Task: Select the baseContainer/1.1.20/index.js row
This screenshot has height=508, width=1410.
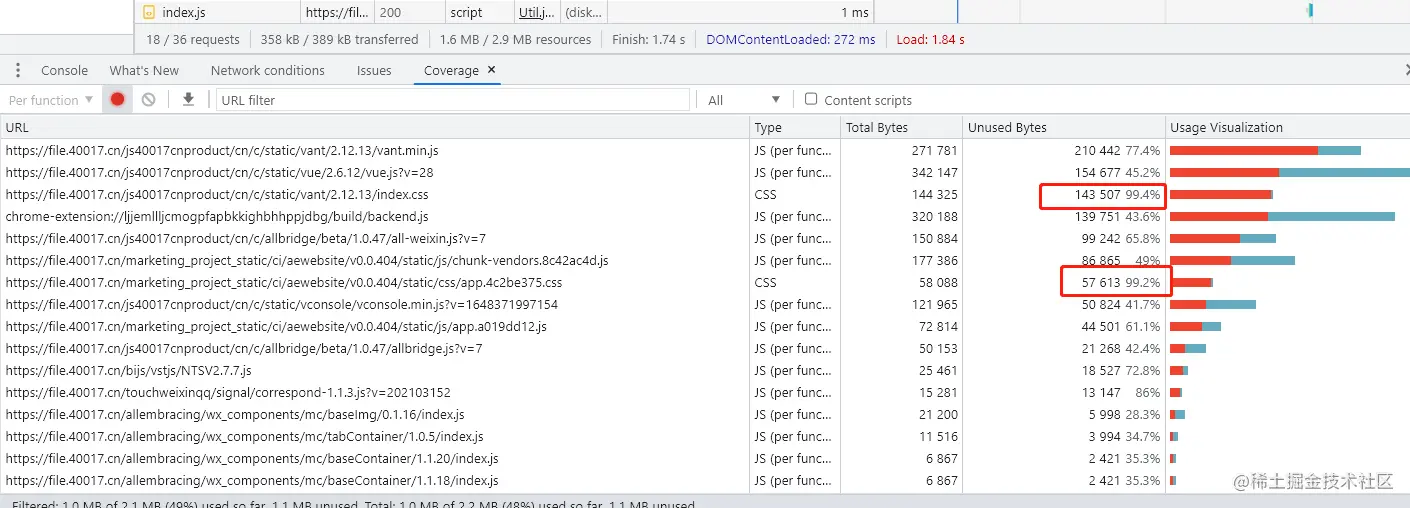Action: point(705,458)
